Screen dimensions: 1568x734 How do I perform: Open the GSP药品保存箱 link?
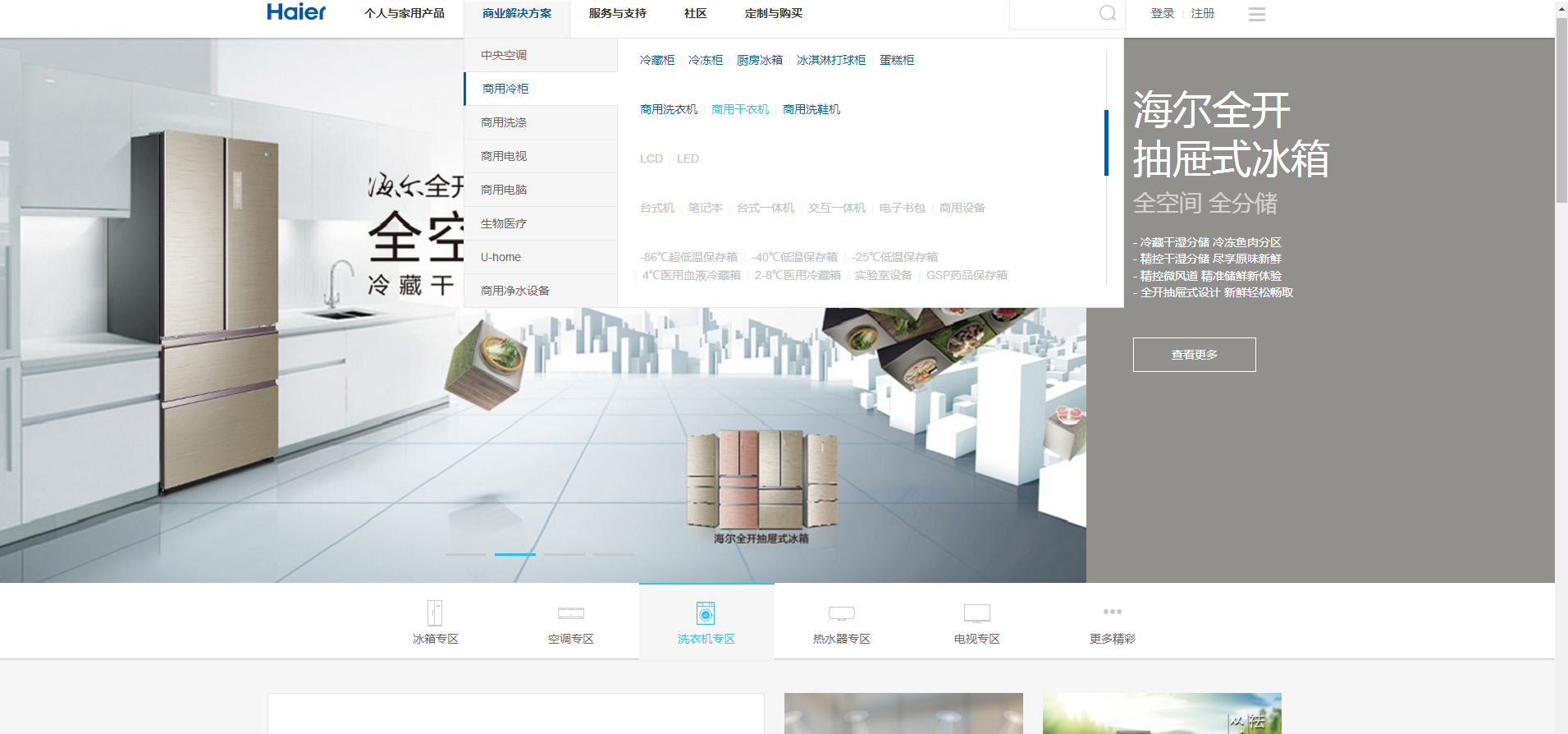coord(967,275)
